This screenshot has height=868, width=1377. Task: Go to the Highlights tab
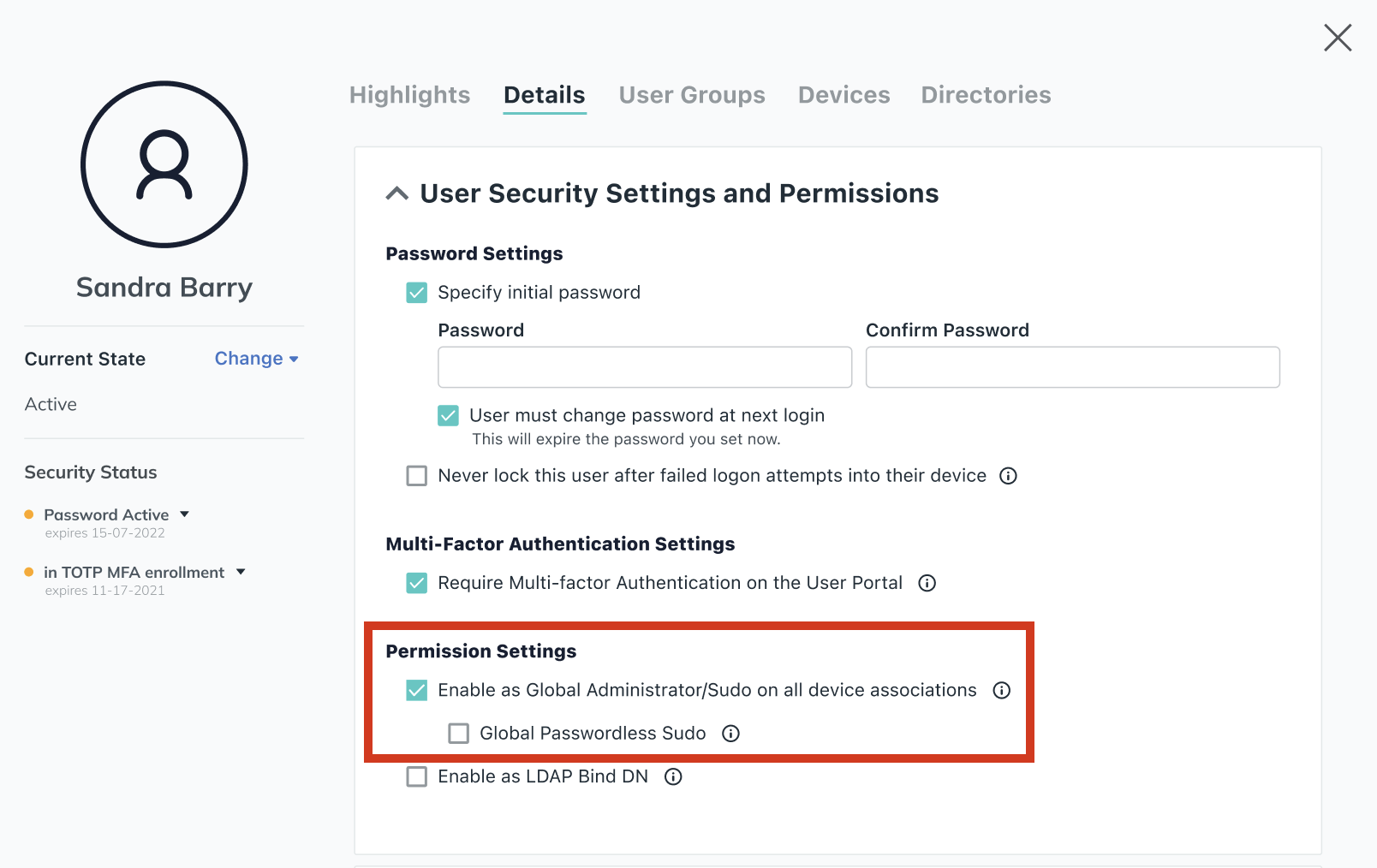tap(409, 95)
